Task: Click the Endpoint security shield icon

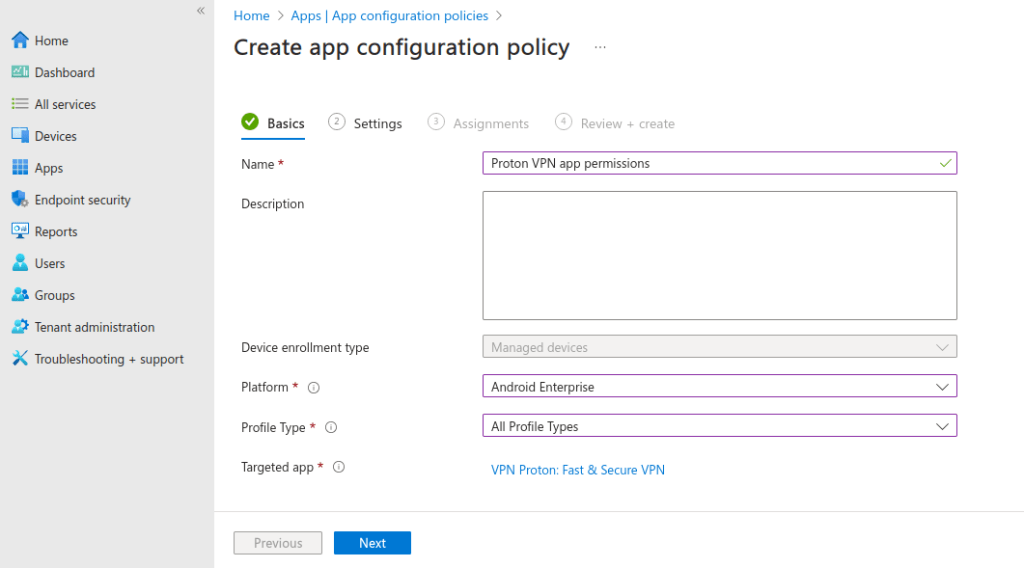Action: (x=20, y=199)
